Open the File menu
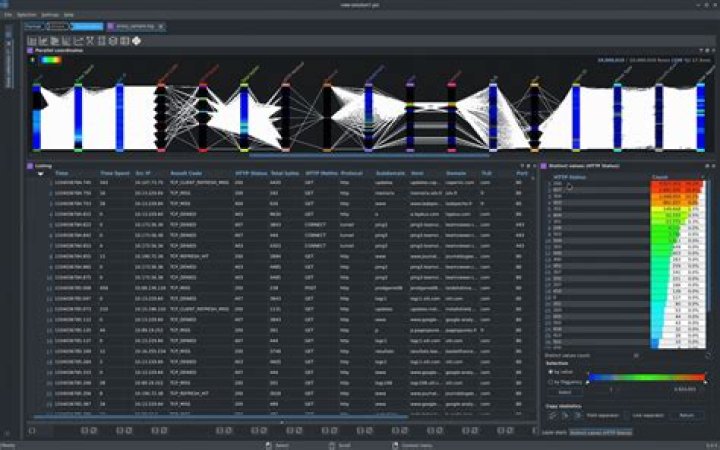This screenshot has width=720, height=450. (x=8, y=15)
